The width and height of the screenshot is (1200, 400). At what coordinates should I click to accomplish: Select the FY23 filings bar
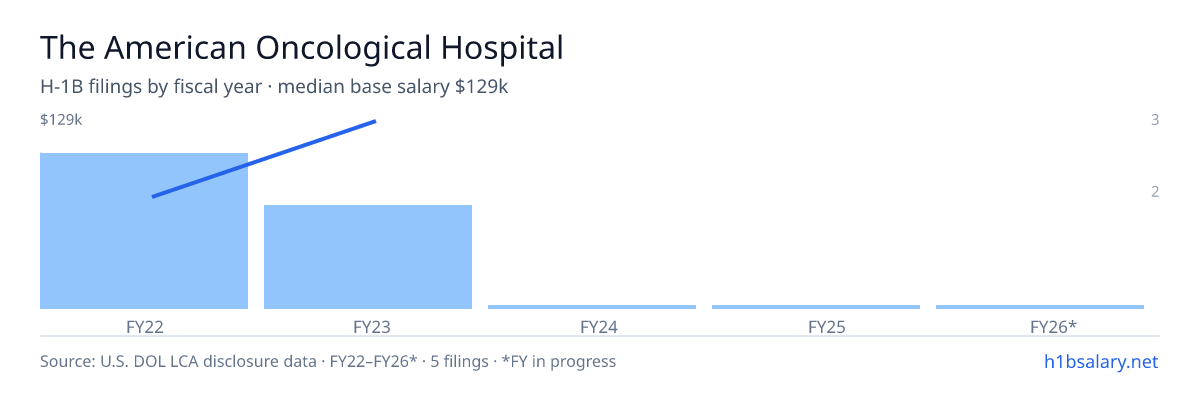368,257
